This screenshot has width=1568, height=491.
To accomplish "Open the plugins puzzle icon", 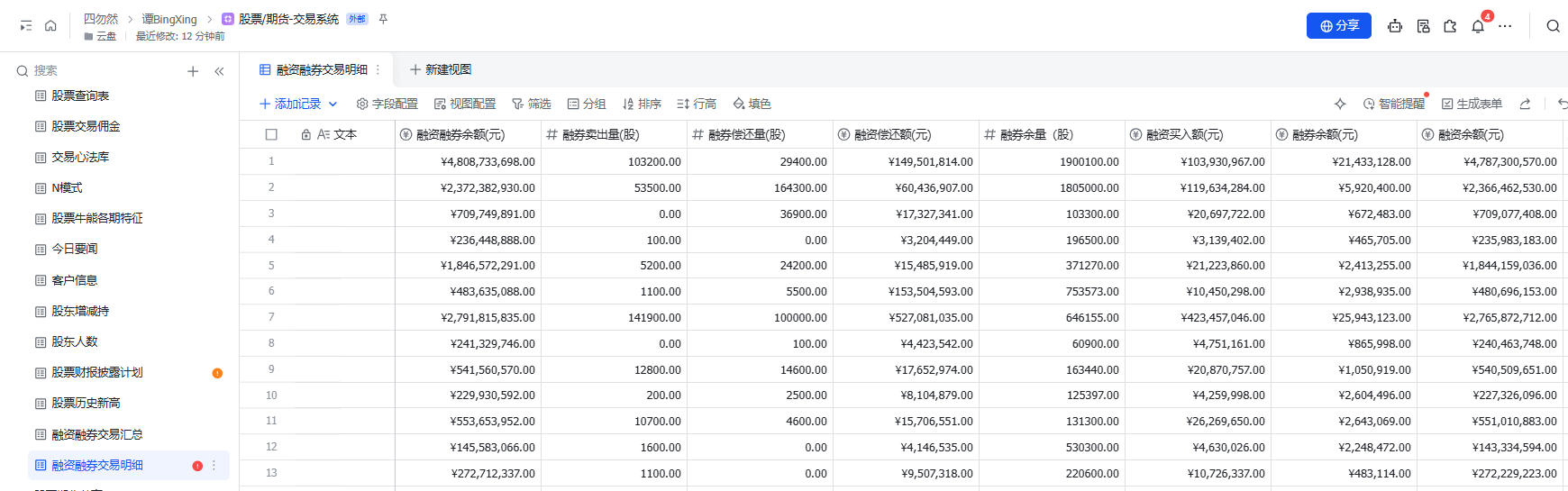I will pos(1450,26).
